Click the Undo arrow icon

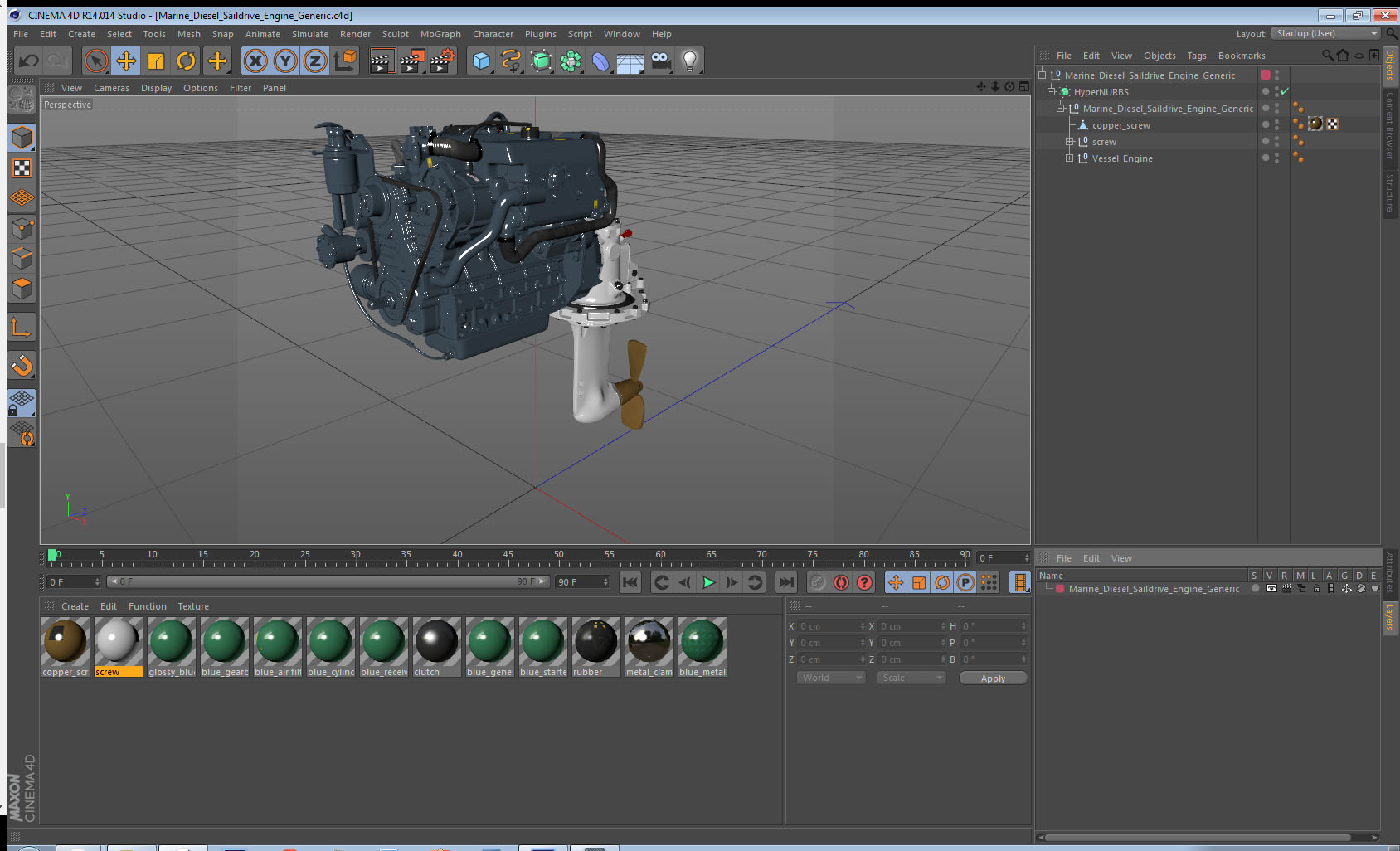(28, 61)
